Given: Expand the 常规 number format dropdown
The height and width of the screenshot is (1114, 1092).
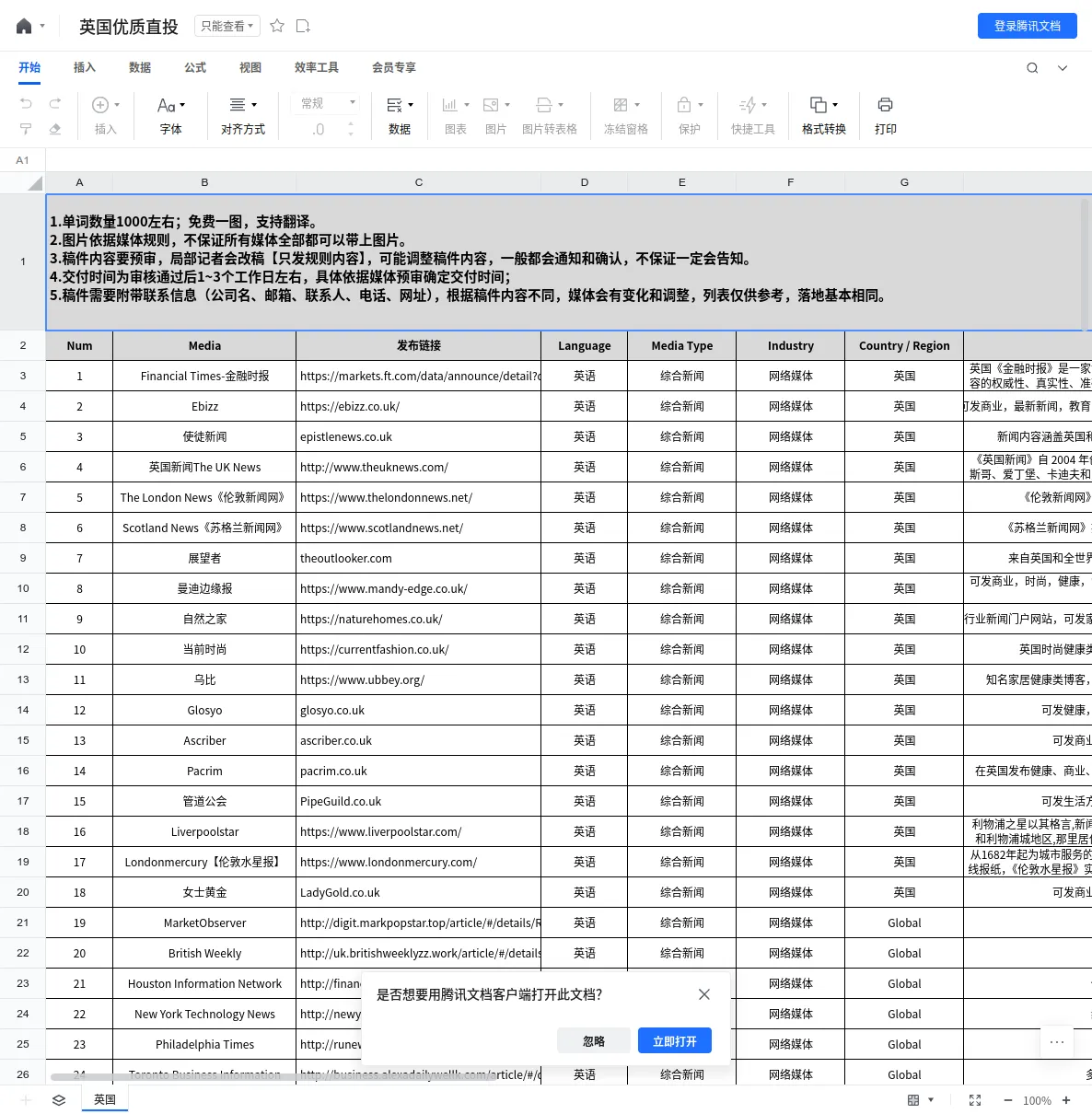Looking at the screenshot, I should click(327, 103).
